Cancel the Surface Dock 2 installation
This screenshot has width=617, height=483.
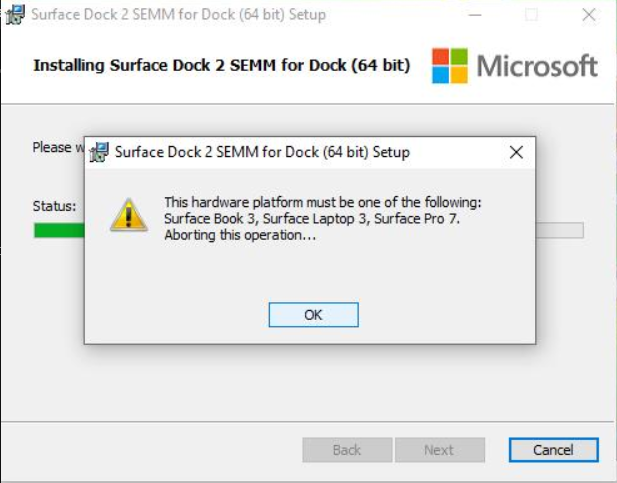(x=553, y=450)
